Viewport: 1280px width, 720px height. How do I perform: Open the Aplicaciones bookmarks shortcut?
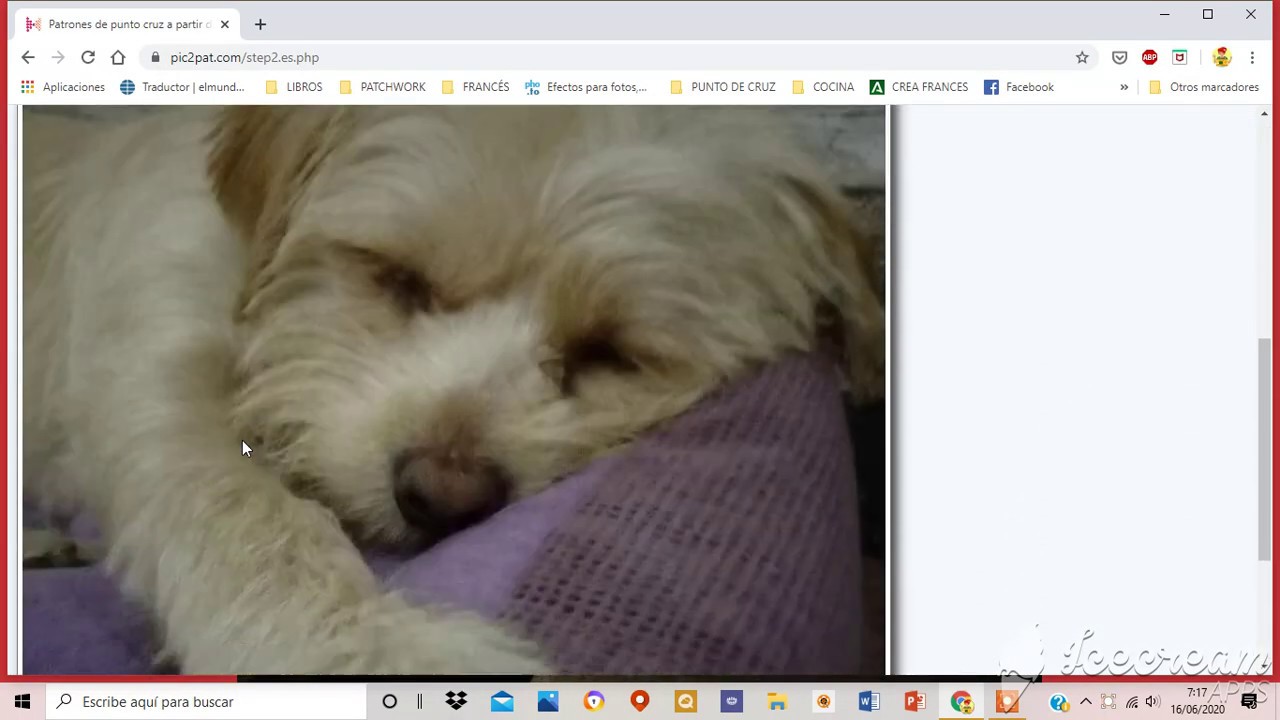pos(63,87)
